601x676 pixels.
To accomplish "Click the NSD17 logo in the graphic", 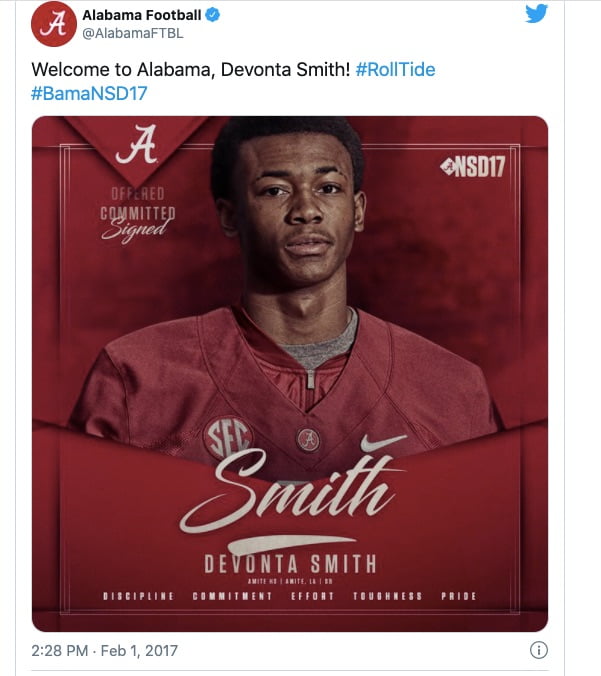I will point(473,166).
